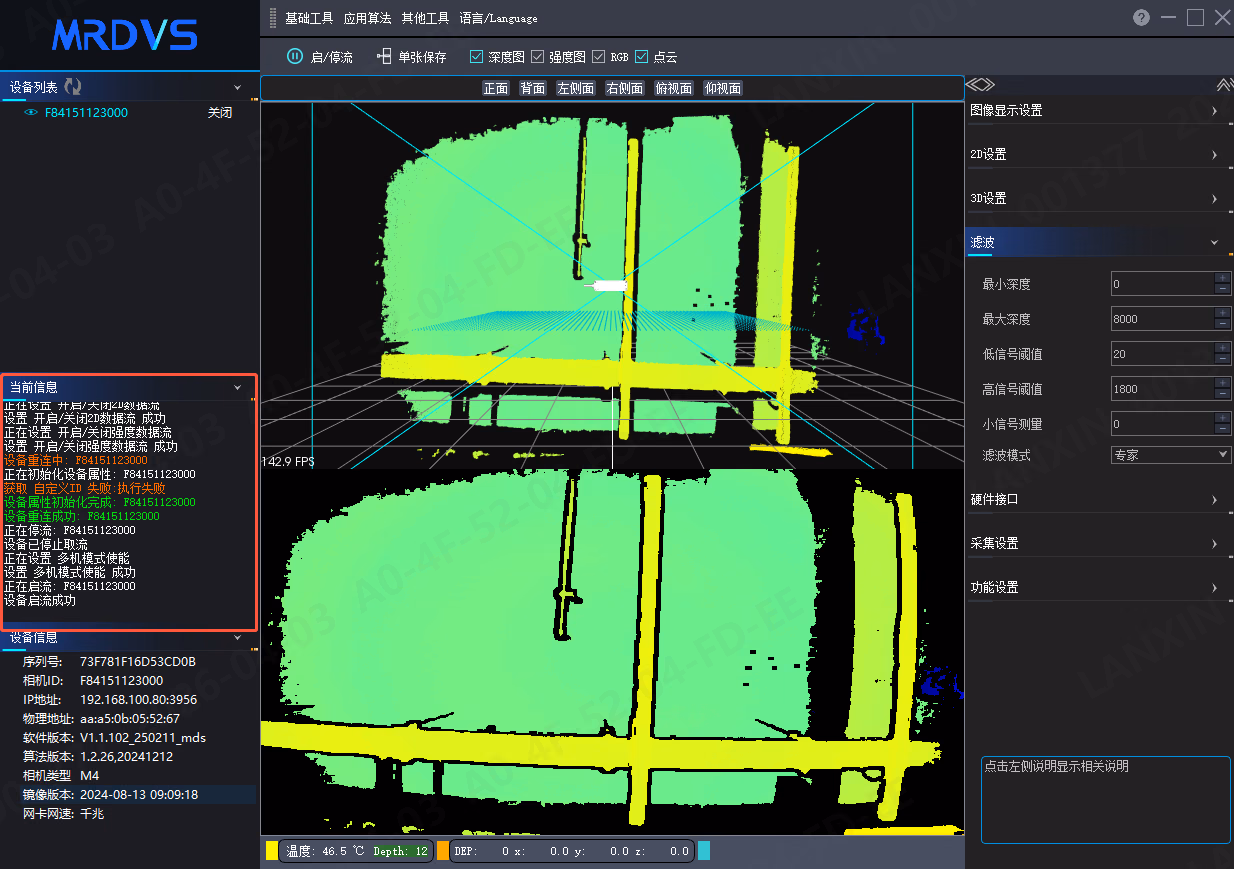1234x869 pixels.
Task: Toggle the 强度图 checkbox
Action: coord(537,57)
